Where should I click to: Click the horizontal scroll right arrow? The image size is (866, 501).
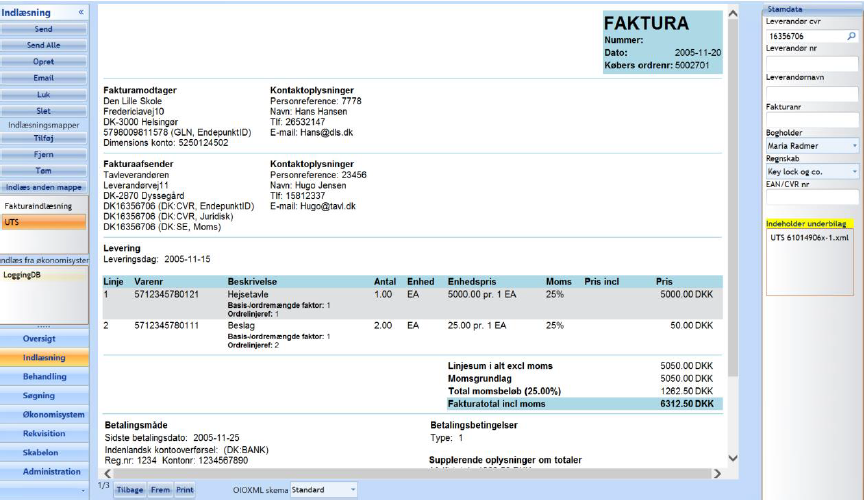coord(717,473)
